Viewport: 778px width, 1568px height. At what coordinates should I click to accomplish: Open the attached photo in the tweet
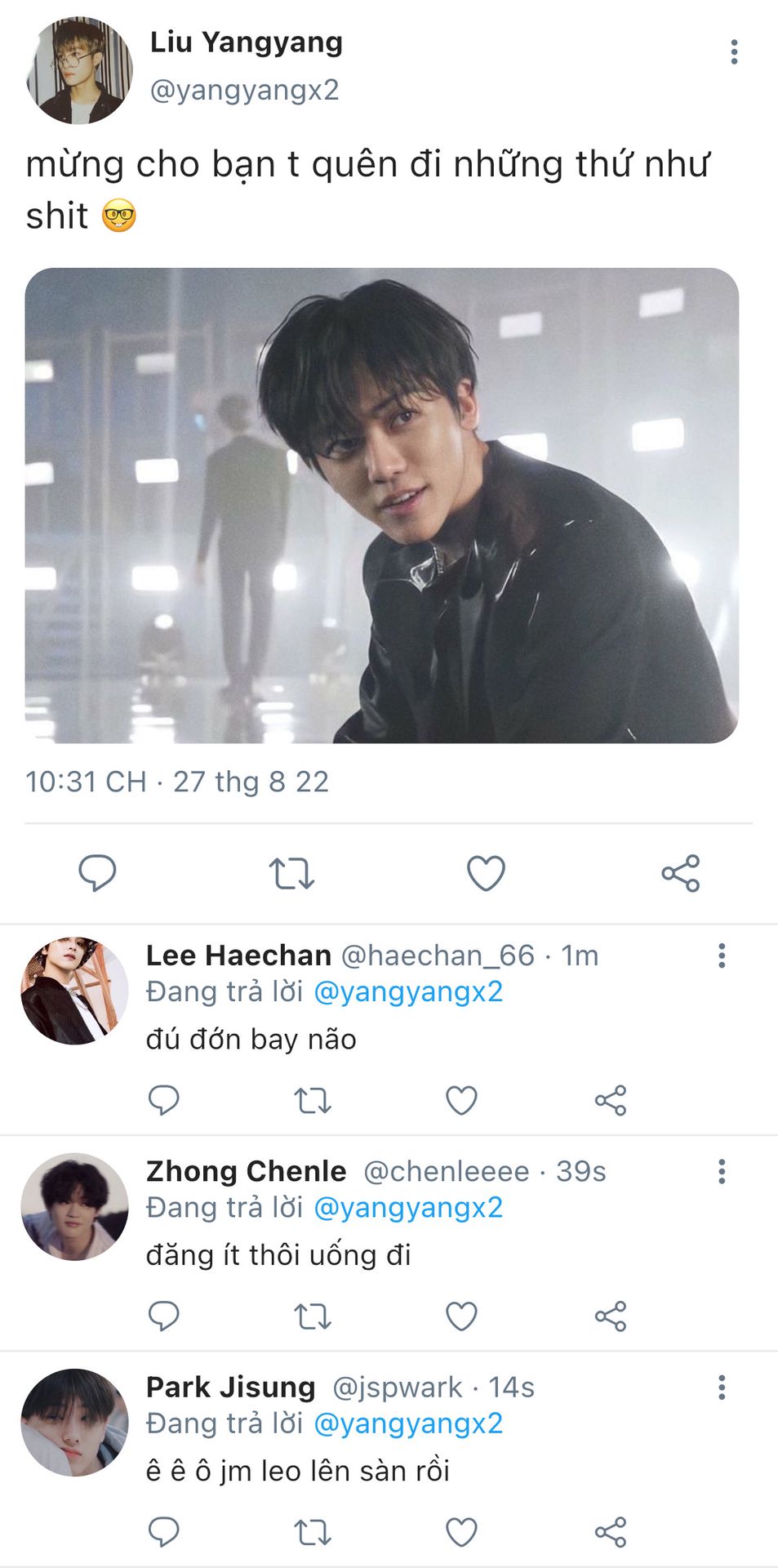[x=381, y=506]
